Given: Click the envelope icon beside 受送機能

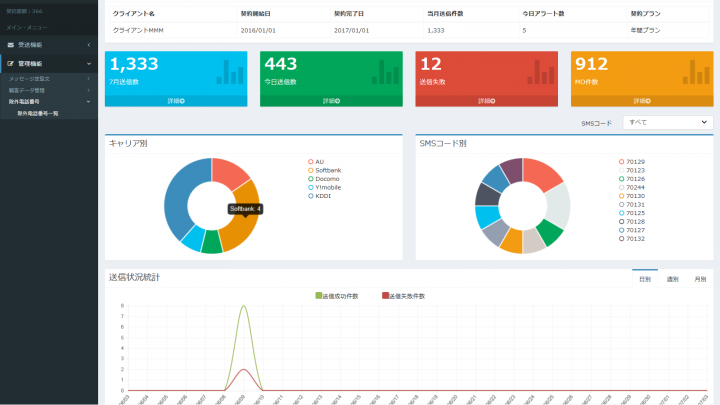Looking at the screenshot, I should (x=10, y=45).
